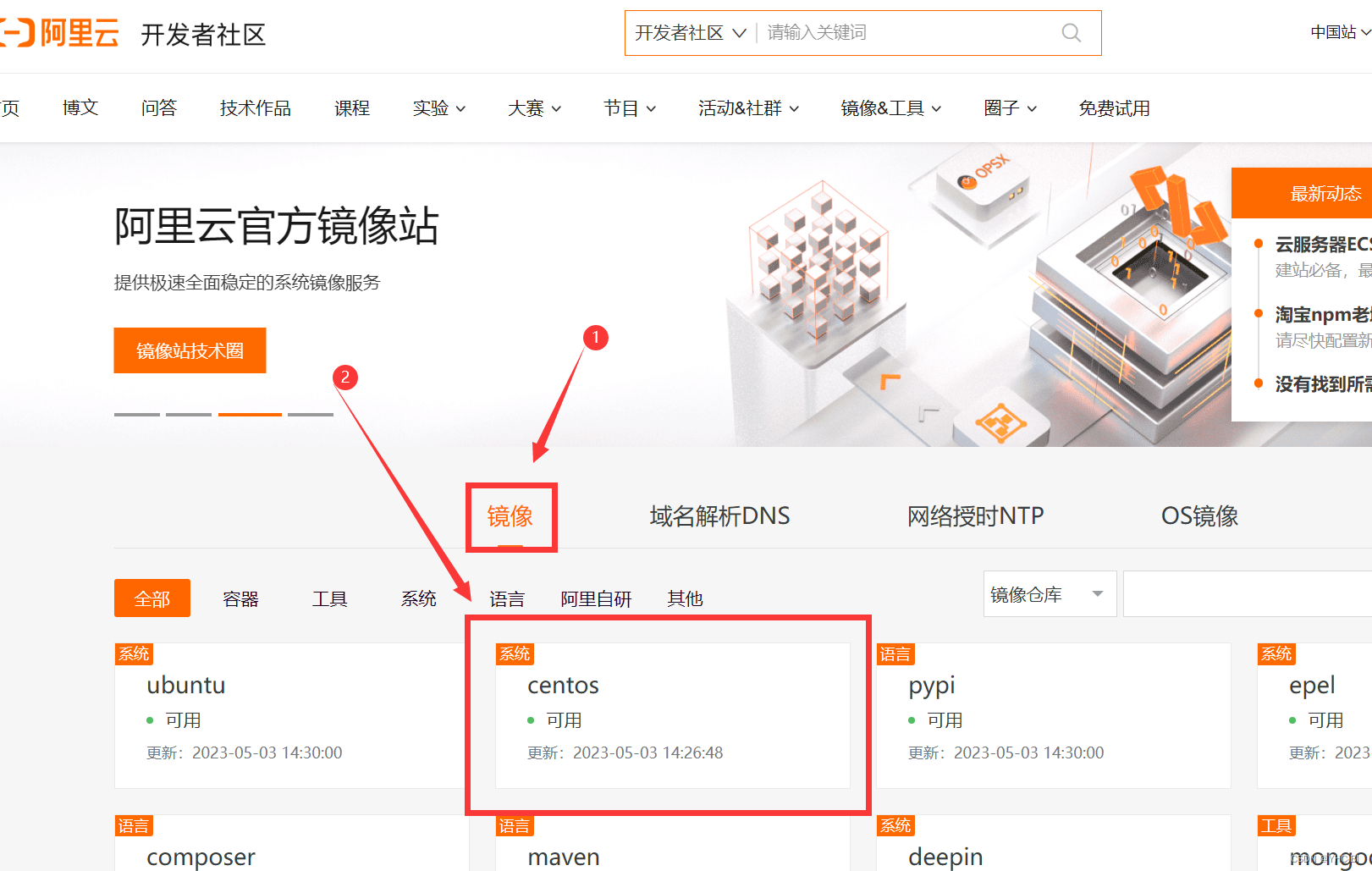Screen dimensions: 1372x871
Task: Click the 可用 status on pypi card
Action: (x=945, y=720)
